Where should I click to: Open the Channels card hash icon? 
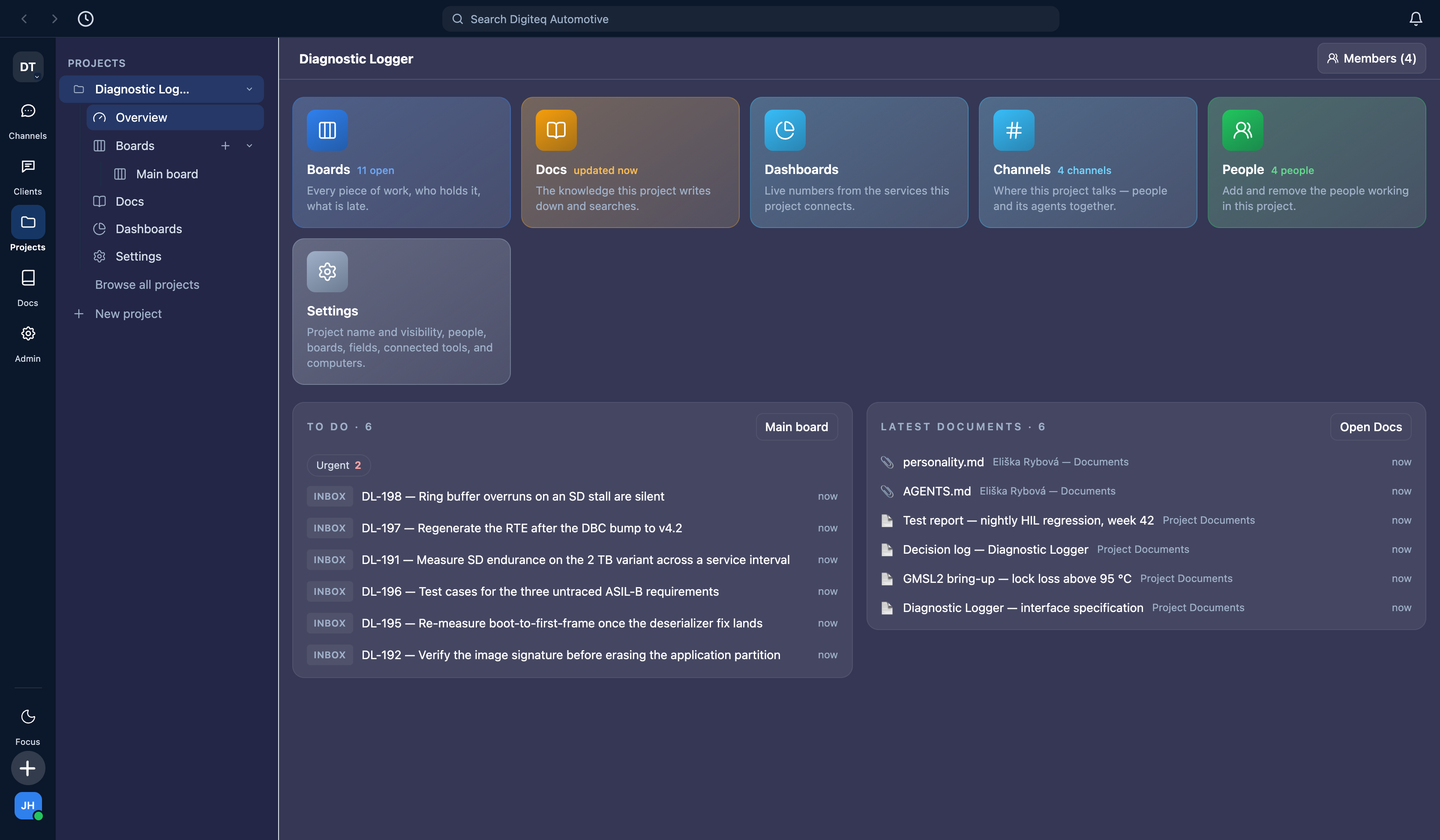(1014, 130)
